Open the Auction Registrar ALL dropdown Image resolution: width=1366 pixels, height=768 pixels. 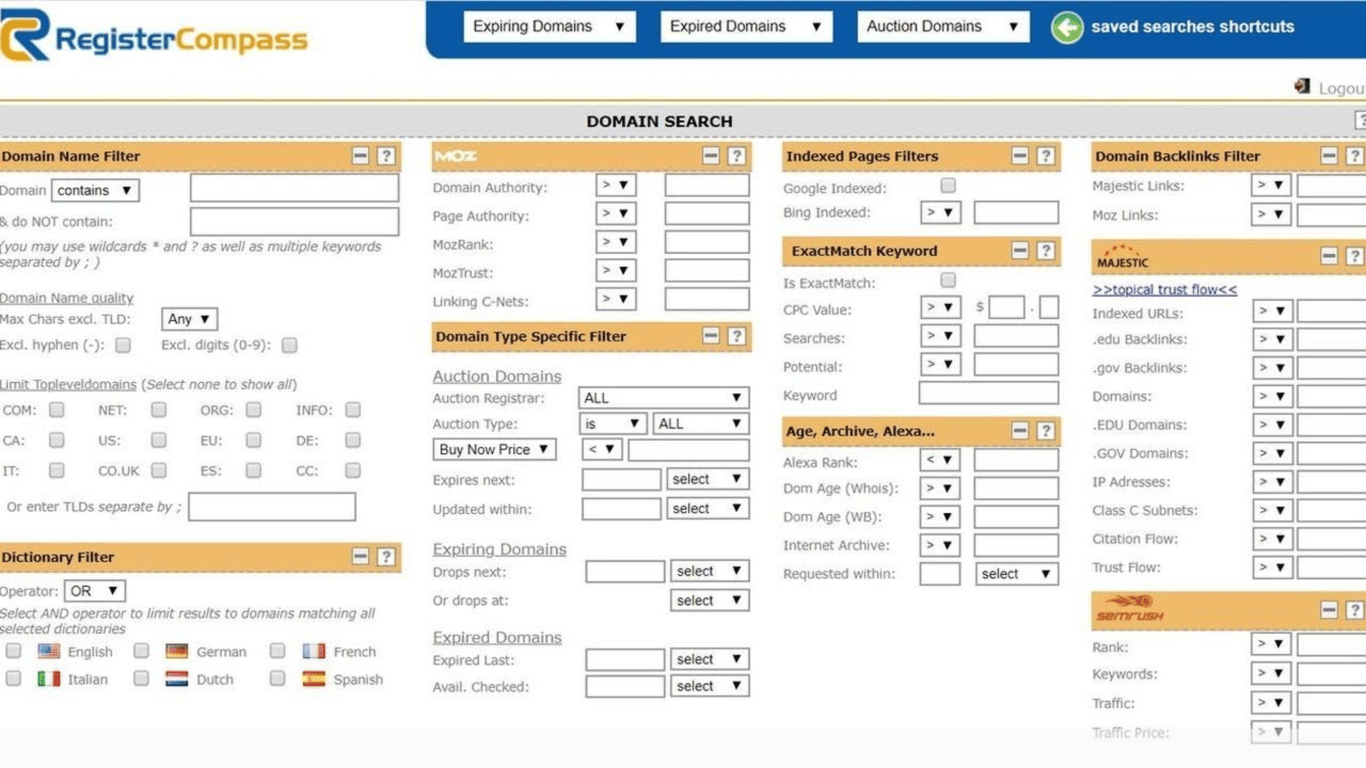(x=665, y=398)
